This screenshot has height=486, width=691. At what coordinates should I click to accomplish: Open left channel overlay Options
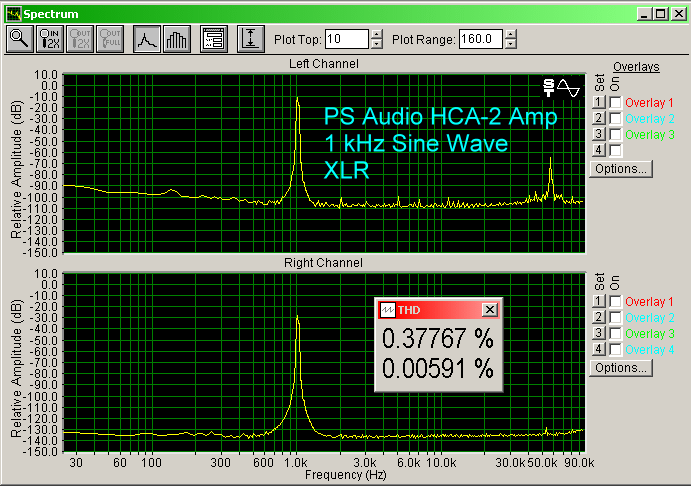pyautogui.click(x=621, y=169)
